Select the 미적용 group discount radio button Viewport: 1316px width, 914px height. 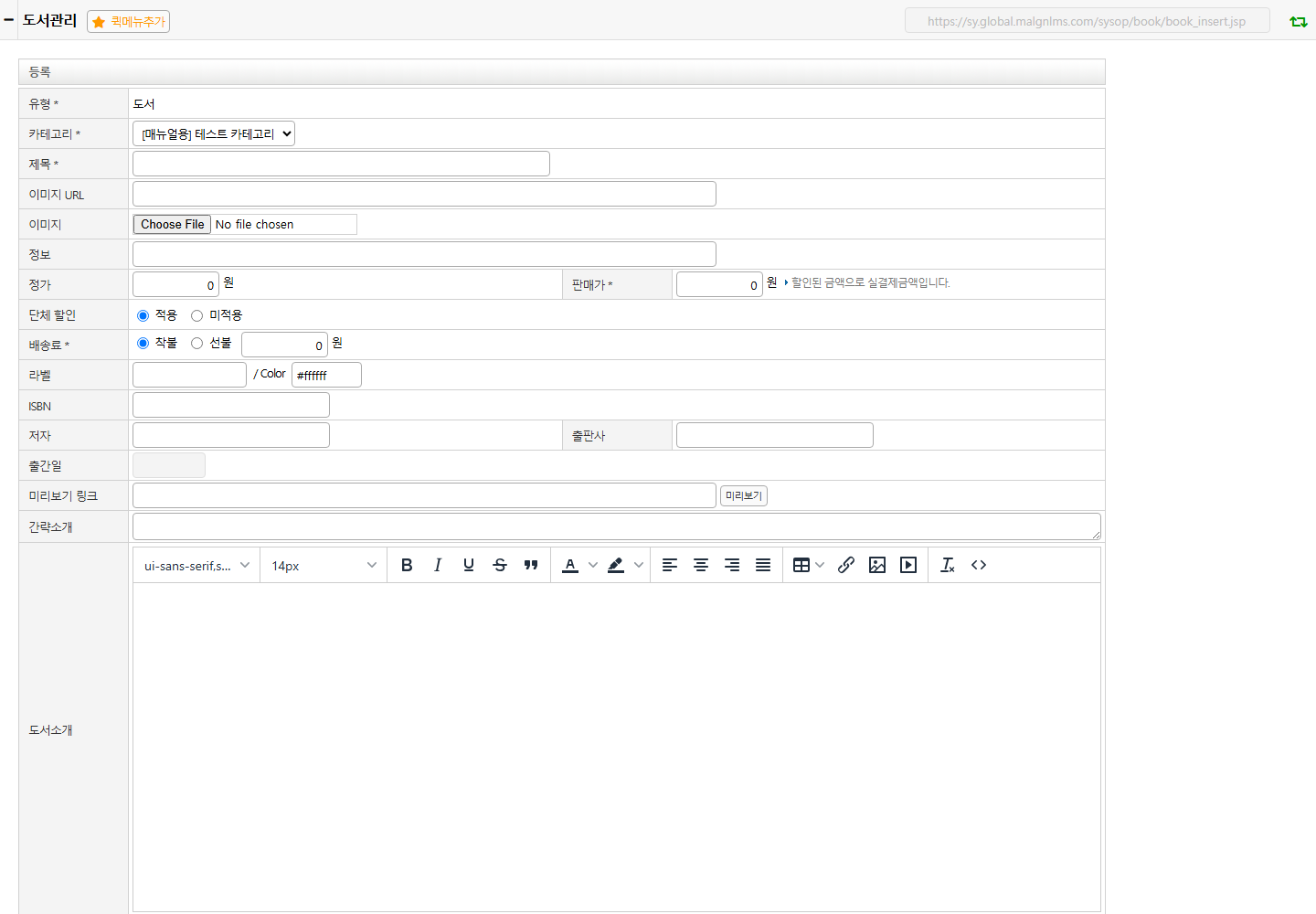[x=196, y=315]
